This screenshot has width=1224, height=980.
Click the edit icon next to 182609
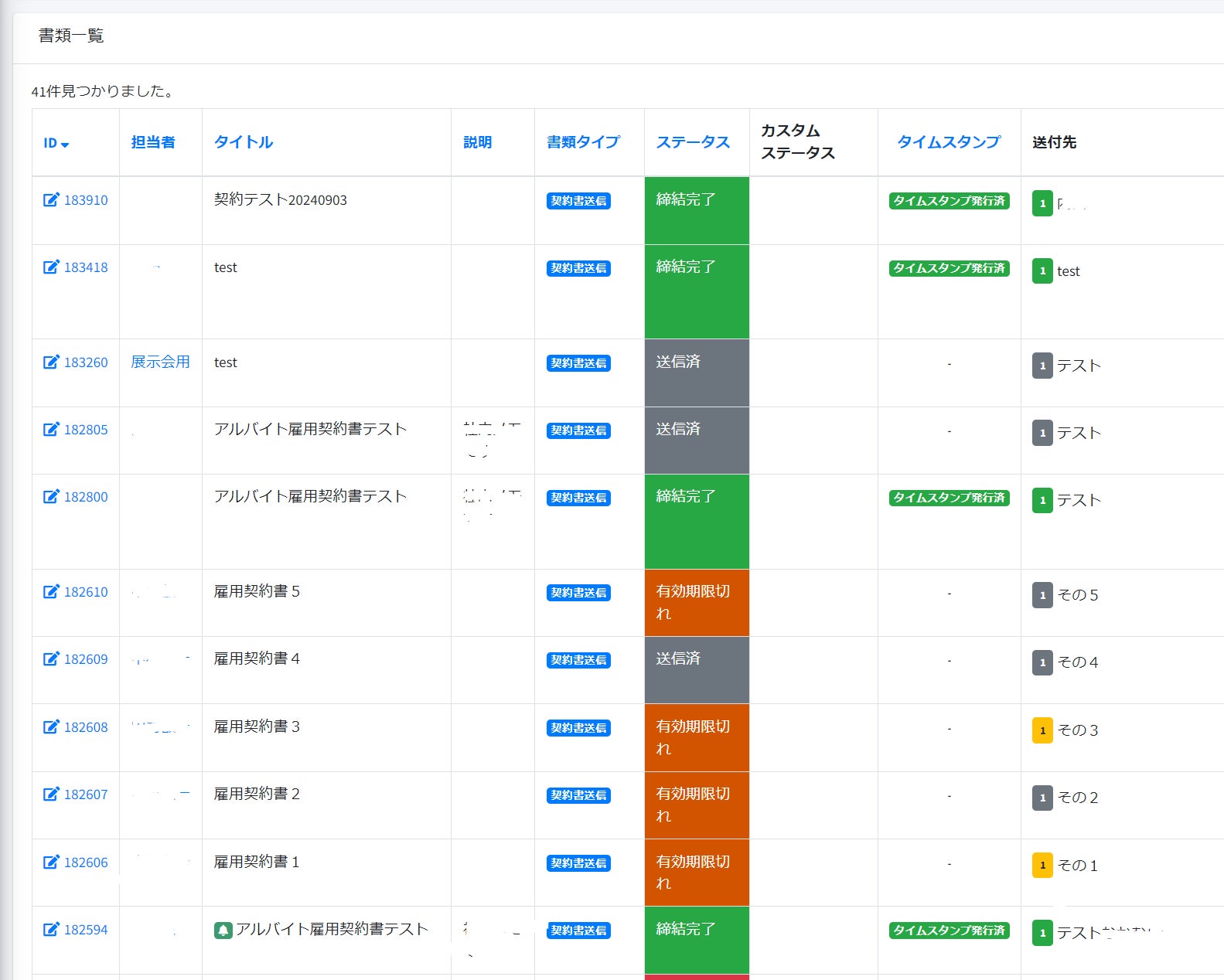point(51,659)
